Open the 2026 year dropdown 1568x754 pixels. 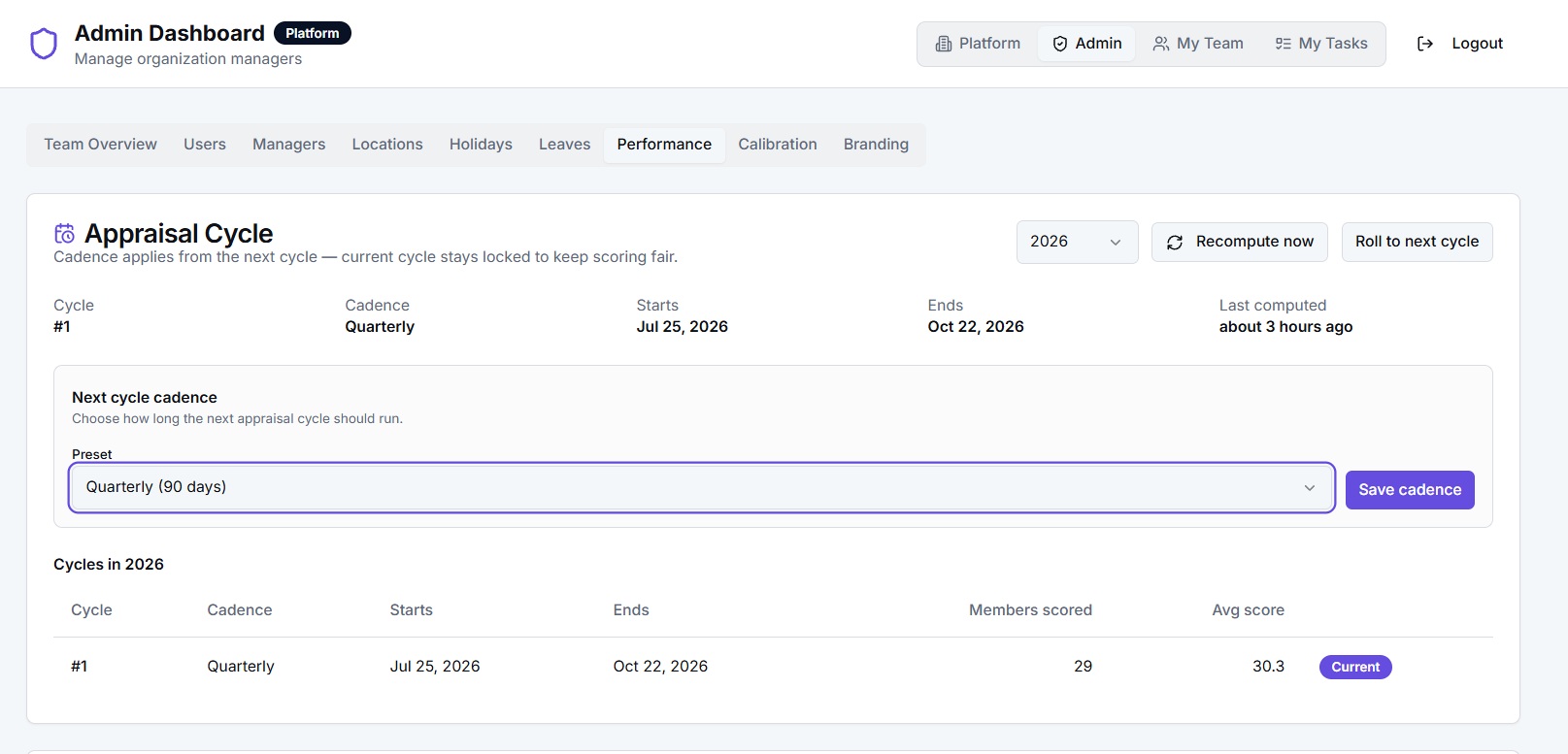pos(1077,242)
